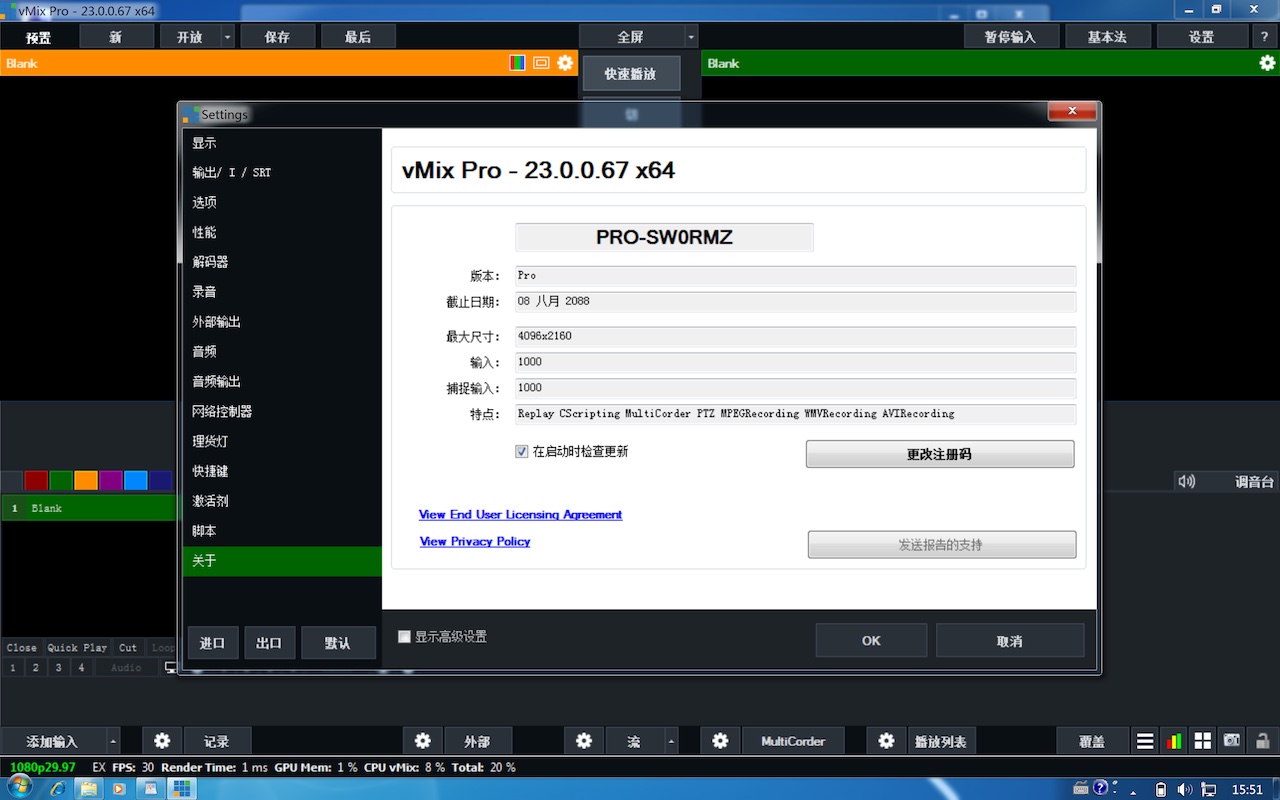Open output Blank input settings gear
1280x800 pixels.
1267,63
